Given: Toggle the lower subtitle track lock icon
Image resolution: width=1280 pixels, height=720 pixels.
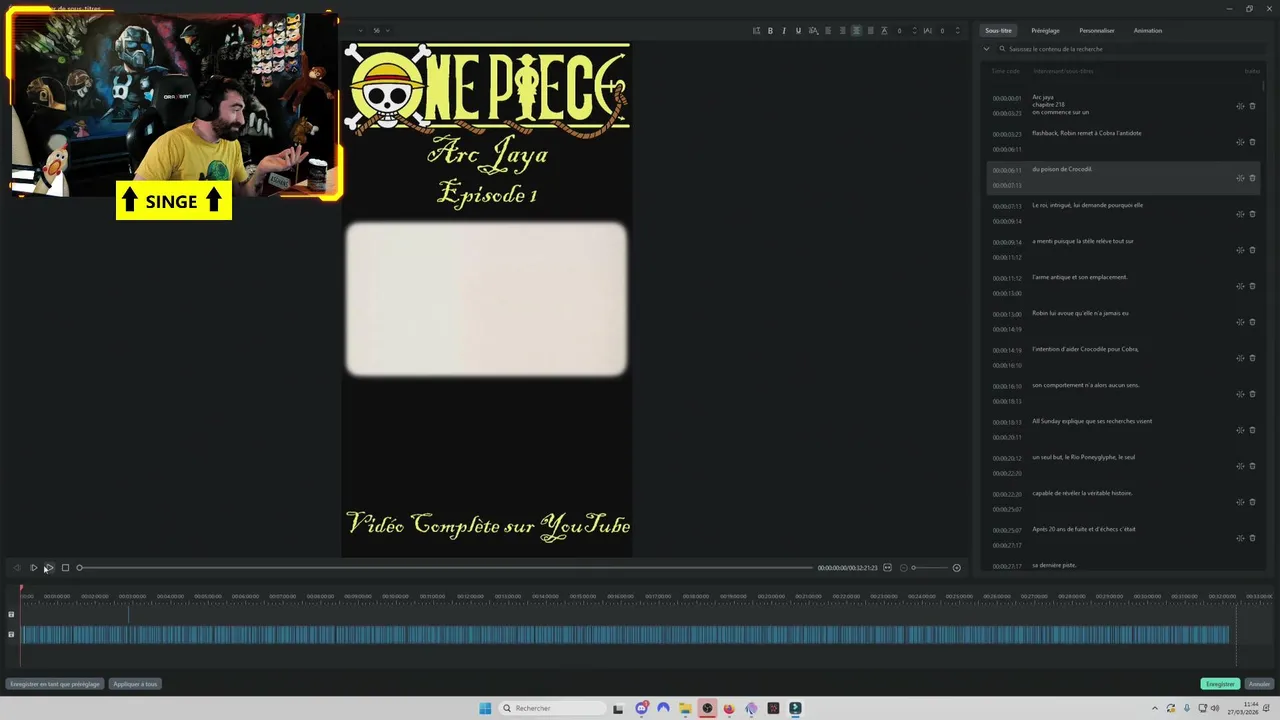Looking at the screenshot, I should tap(11, 634).
